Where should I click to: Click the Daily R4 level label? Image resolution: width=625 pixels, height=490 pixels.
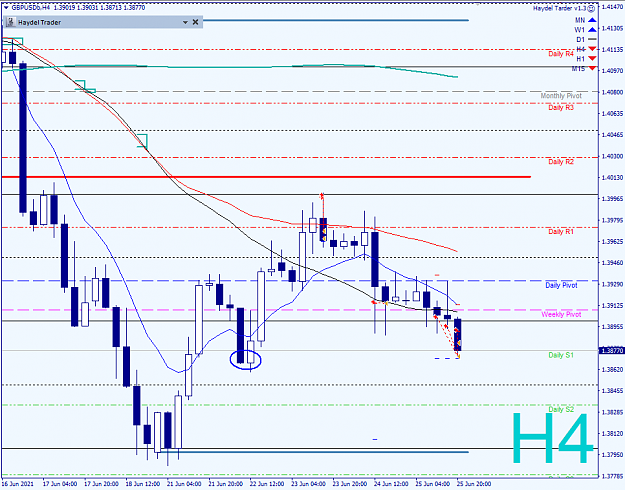(561, 54)
